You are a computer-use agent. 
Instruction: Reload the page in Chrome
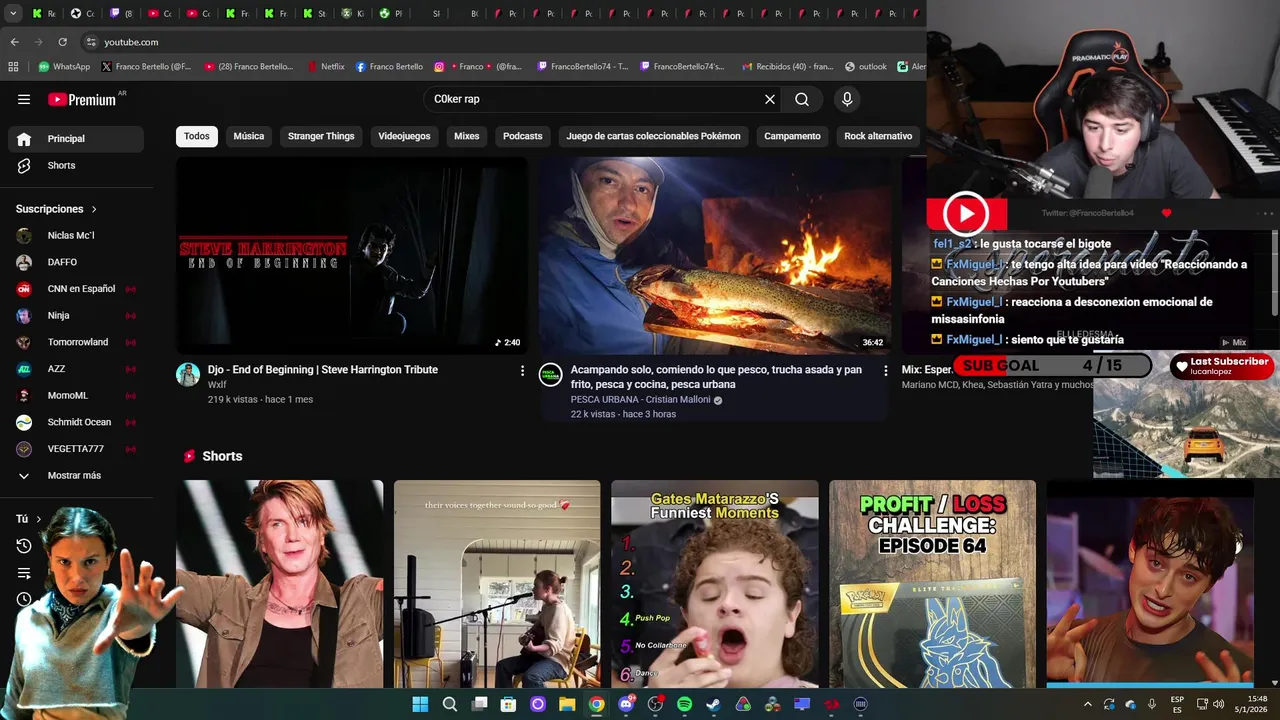click(62, 42)
